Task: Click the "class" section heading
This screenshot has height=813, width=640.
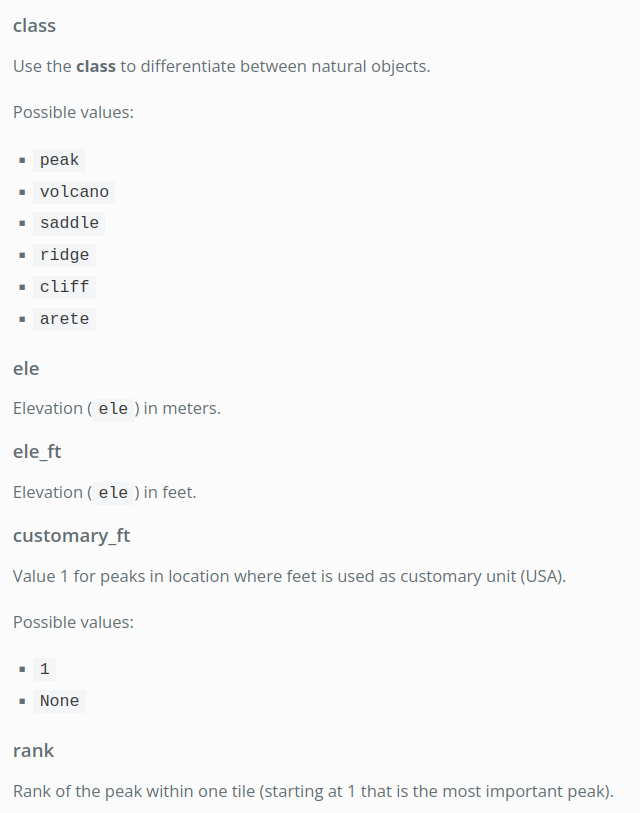Action: 35,25
